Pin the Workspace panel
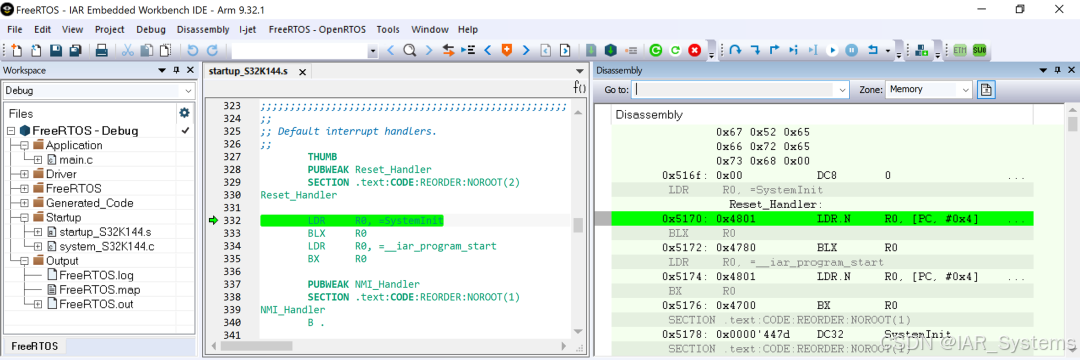The height and width of the screenshot is (360, 1080). click(176, 70)
